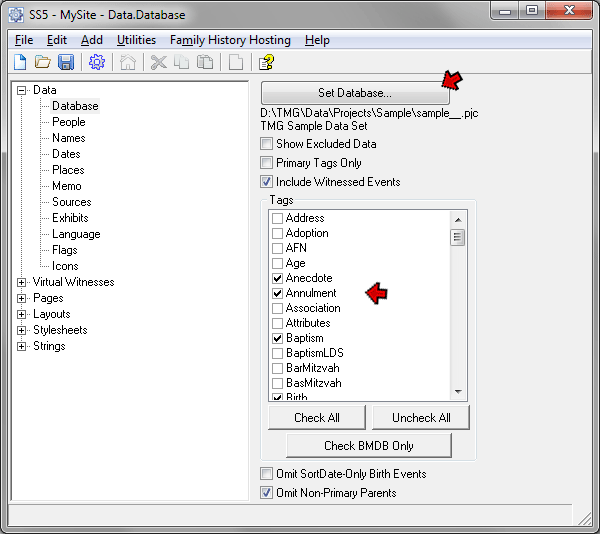Screen dimensions: 600x534
Task: Uncheck the Annulment tag checkbox
Action: point(277,293)
